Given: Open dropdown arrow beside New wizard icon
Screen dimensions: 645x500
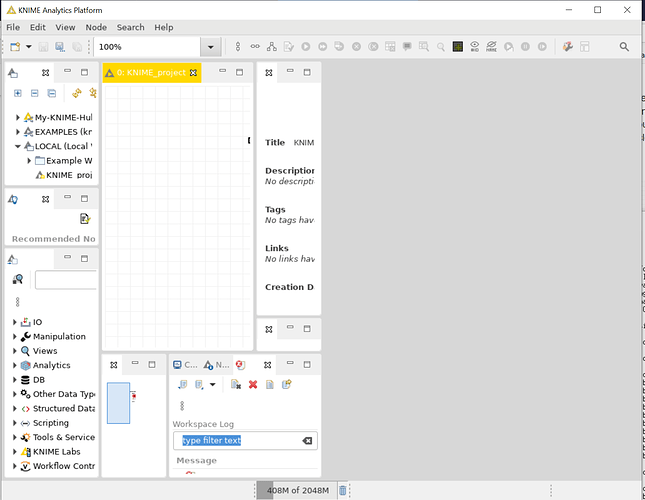Looking at the screenshot, I should [28, 46].
